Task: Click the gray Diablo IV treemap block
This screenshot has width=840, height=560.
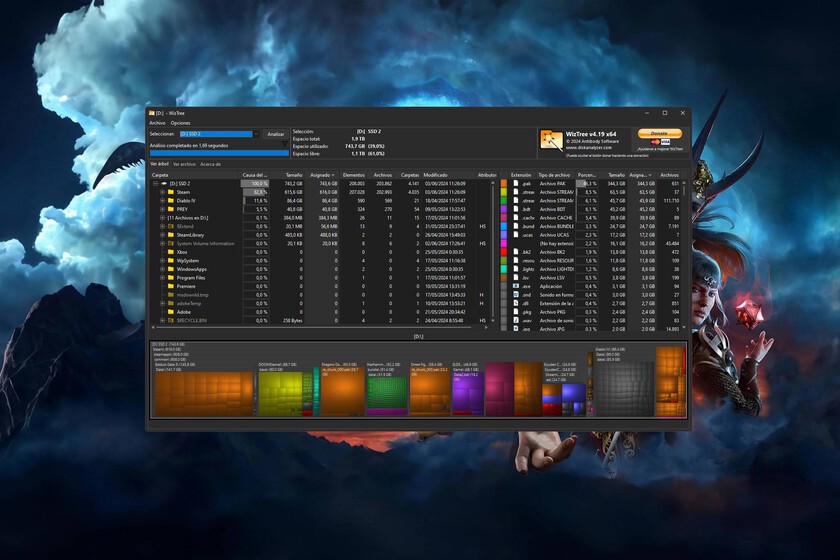Action: pos(625,389)
